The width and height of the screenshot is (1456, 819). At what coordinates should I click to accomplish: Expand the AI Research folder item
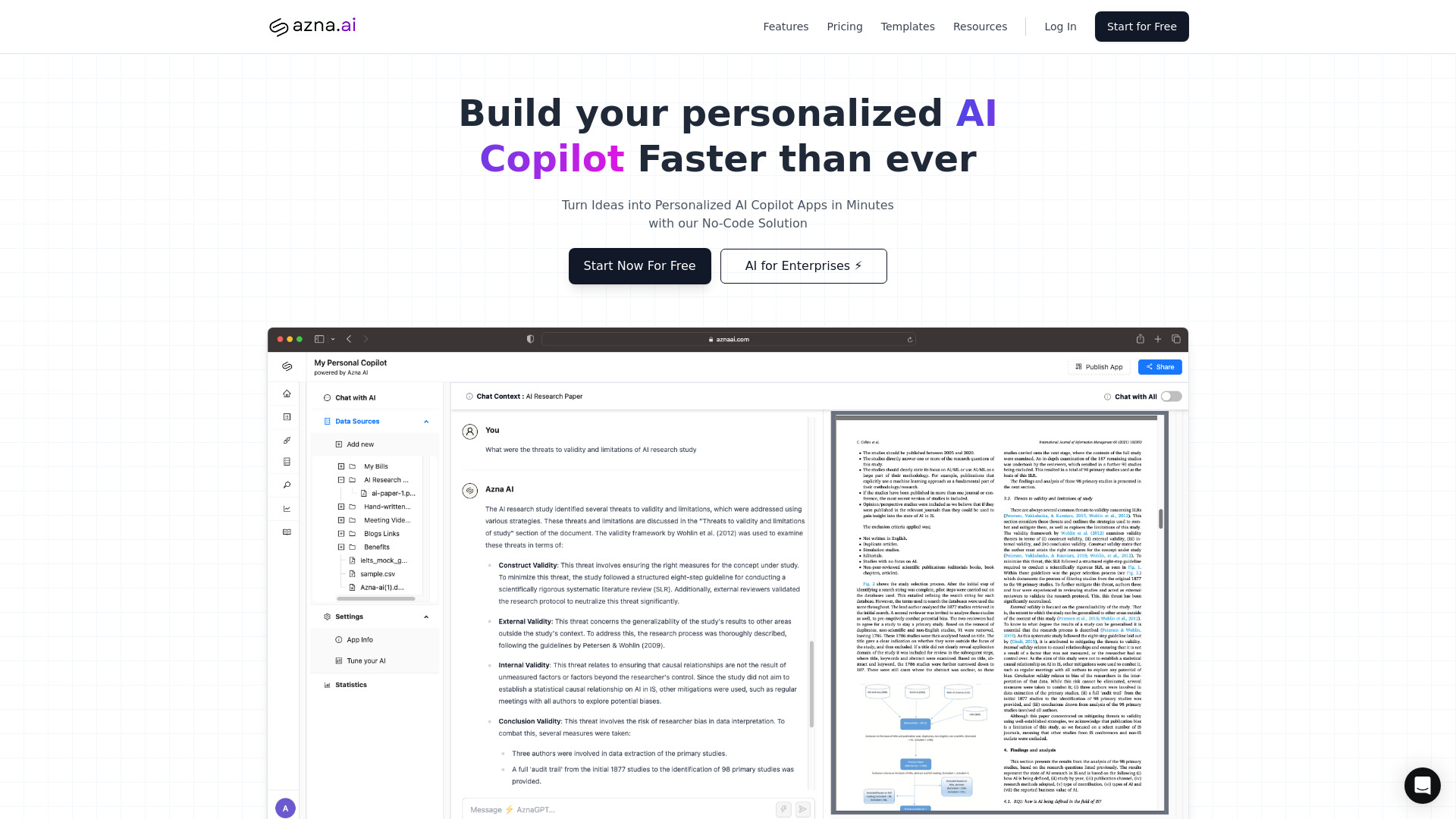pos(340,480)
